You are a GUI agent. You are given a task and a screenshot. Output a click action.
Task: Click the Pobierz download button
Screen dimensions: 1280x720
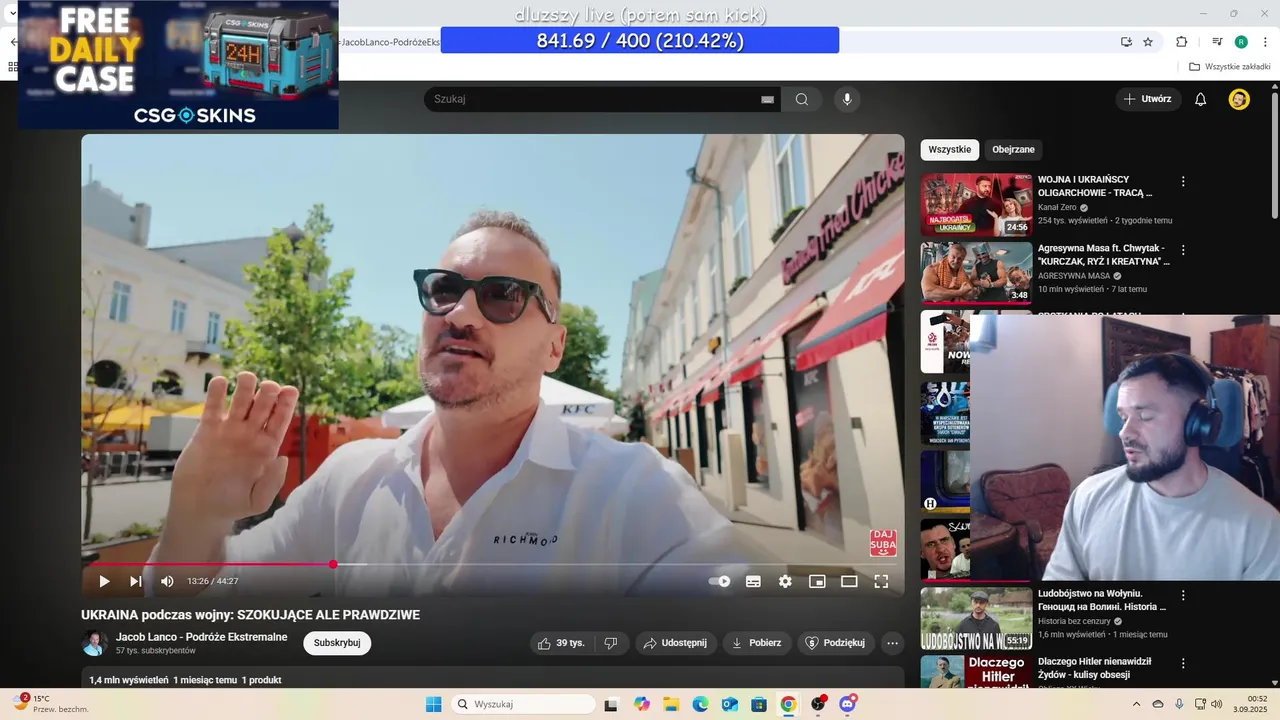point(757,643)
